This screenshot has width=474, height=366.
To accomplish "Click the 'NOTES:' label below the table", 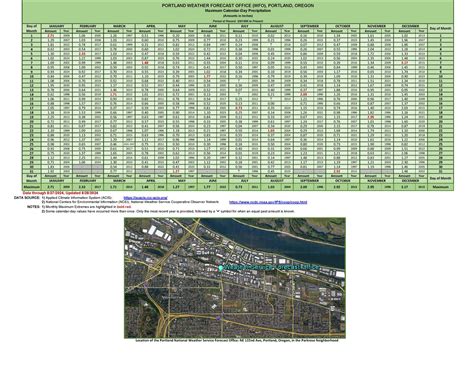I will click(x=33, y=207).
